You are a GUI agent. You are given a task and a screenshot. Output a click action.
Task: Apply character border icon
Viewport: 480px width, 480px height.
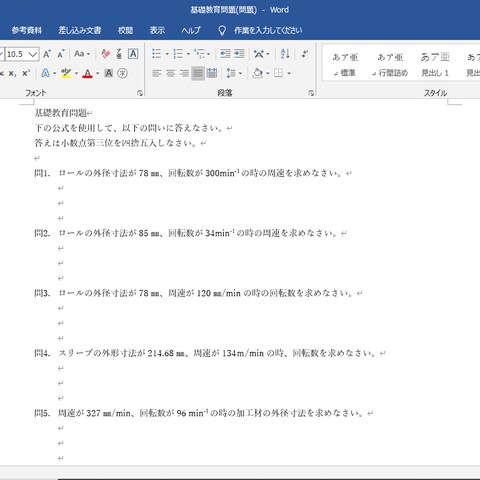coord(133,54)
